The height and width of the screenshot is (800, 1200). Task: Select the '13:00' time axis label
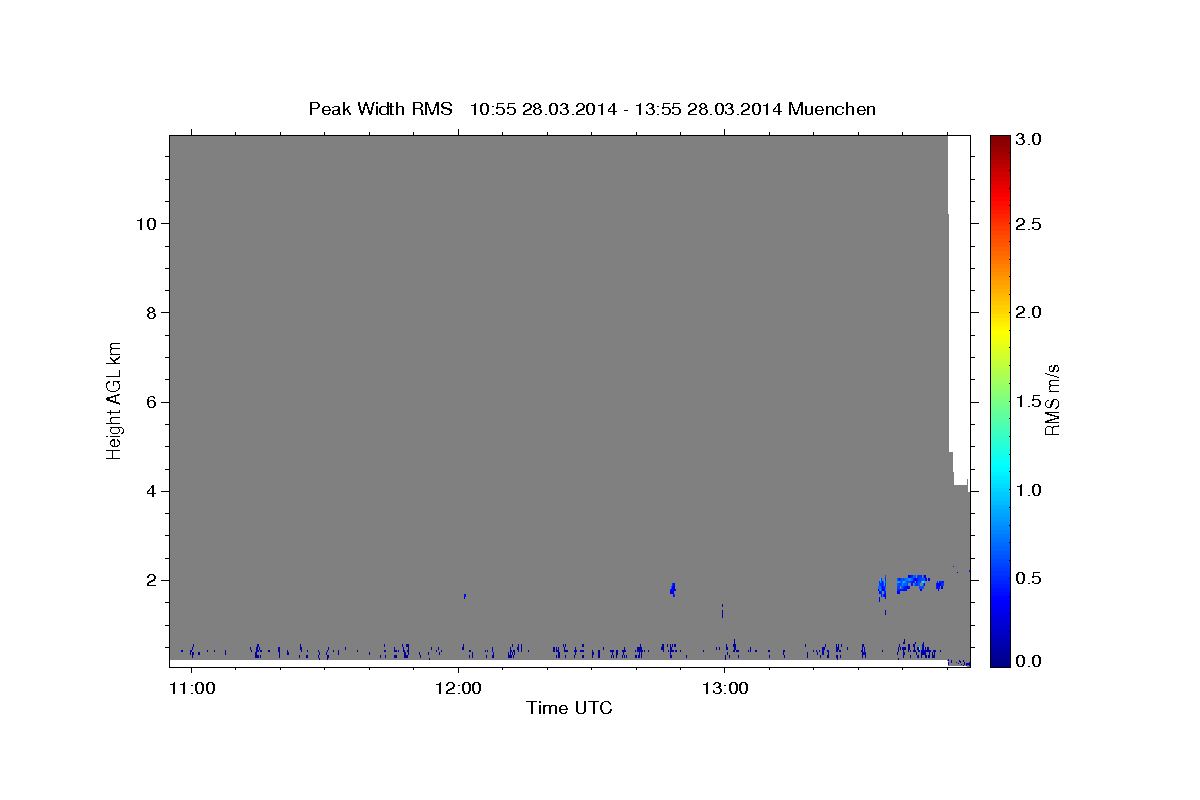point(725,688)
